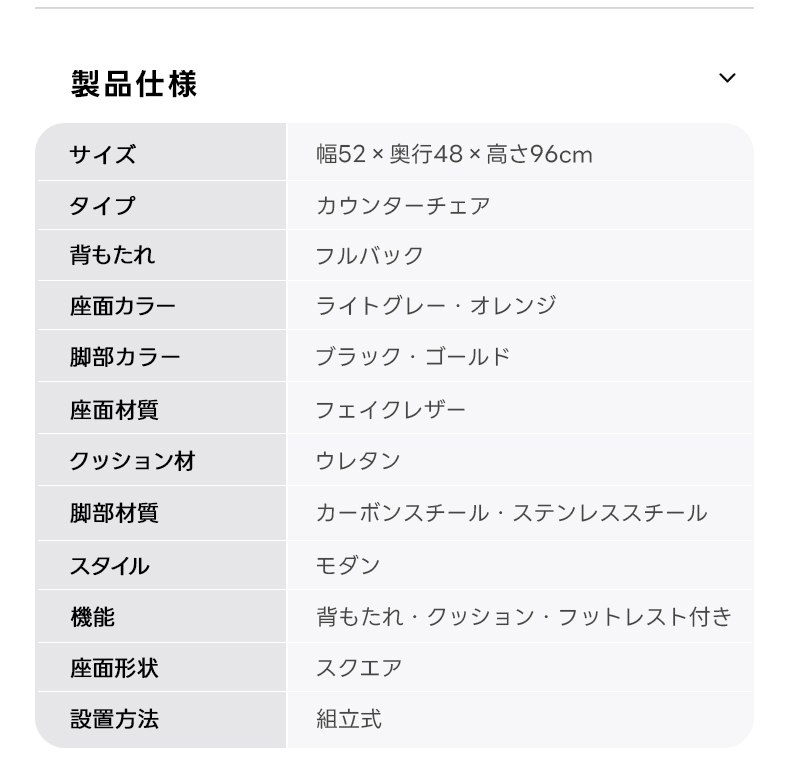This screenshot has height=775, width=790.
Task: Select the タイプ row label
Action: pos(103,206)
